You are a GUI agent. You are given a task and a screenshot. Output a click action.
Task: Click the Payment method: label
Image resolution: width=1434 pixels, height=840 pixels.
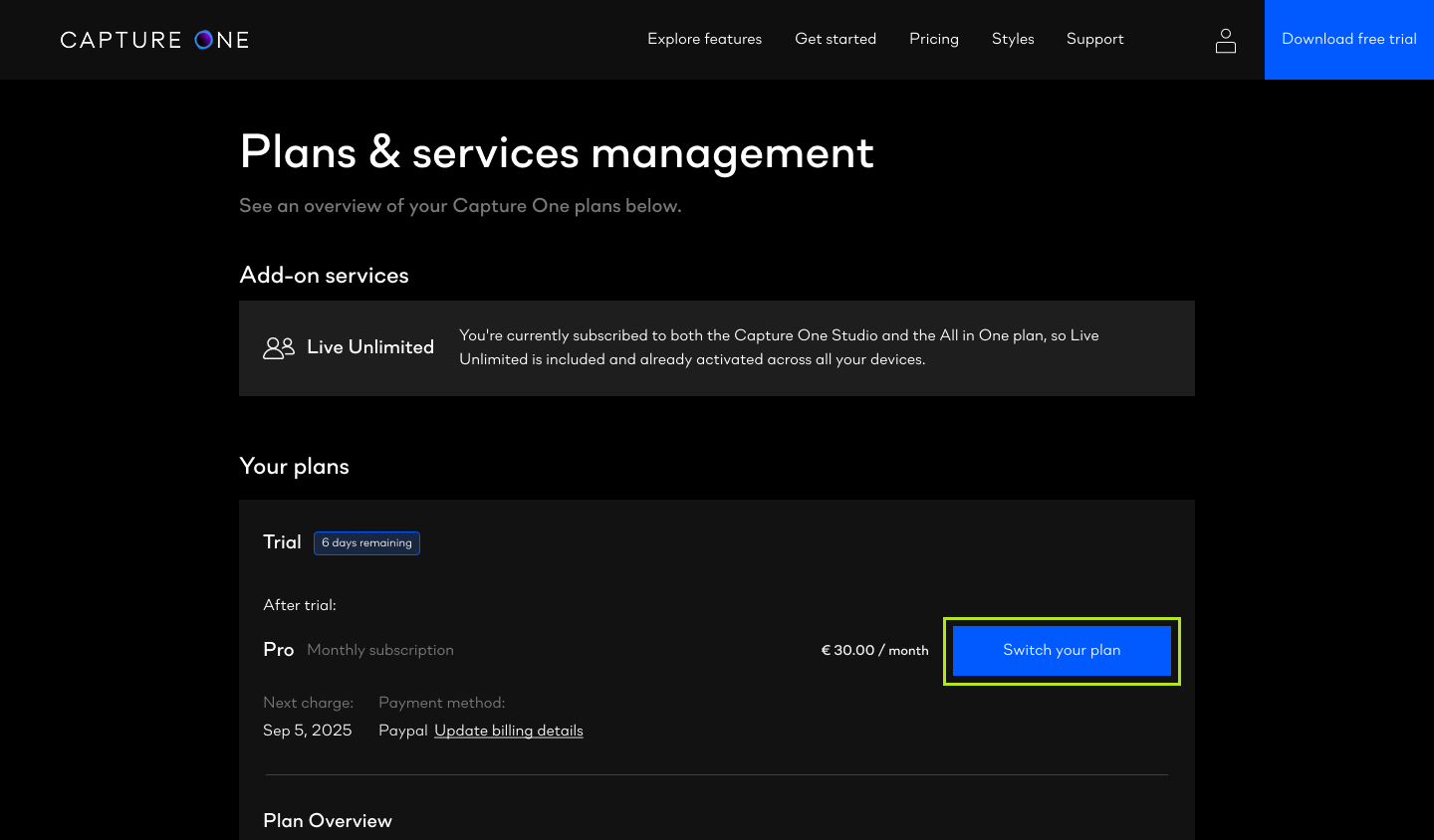click(x=442, y=703)
